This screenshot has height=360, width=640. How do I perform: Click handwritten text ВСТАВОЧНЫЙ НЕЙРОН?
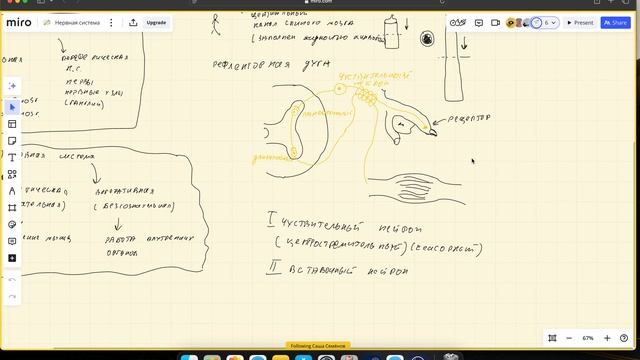point(349,271)
